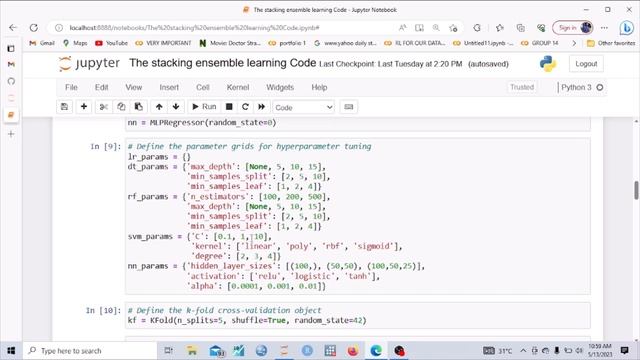Open the Kernel menu
640x360 pixels.
point(238,87)
